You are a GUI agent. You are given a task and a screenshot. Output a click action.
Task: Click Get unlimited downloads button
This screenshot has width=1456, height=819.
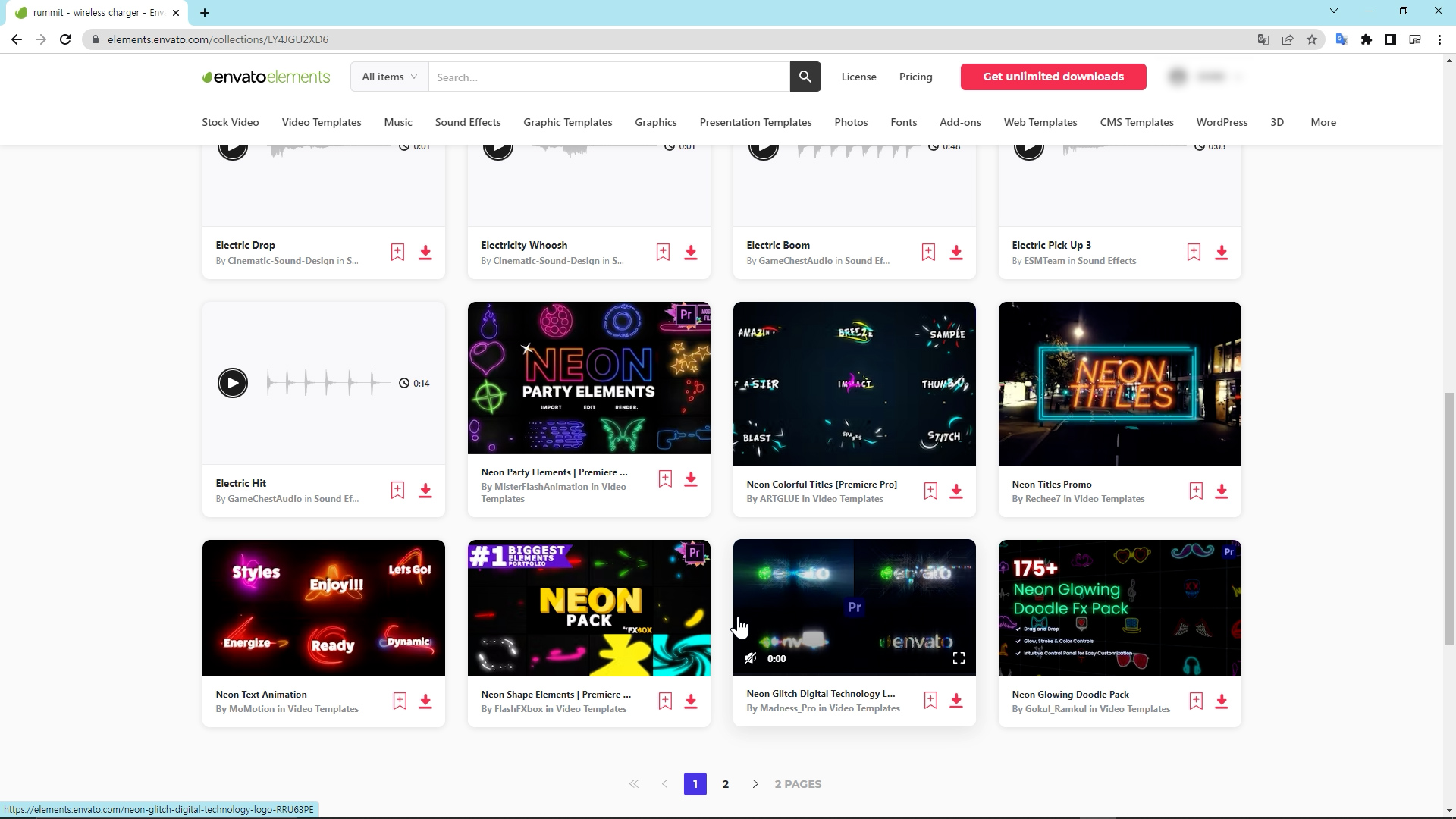[x=1053, y=77]
